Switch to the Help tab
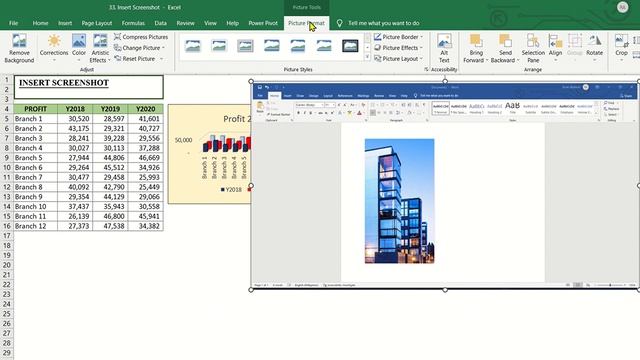Image resolution: width=640 pixels, height=360 pixels. coord(232,23)
